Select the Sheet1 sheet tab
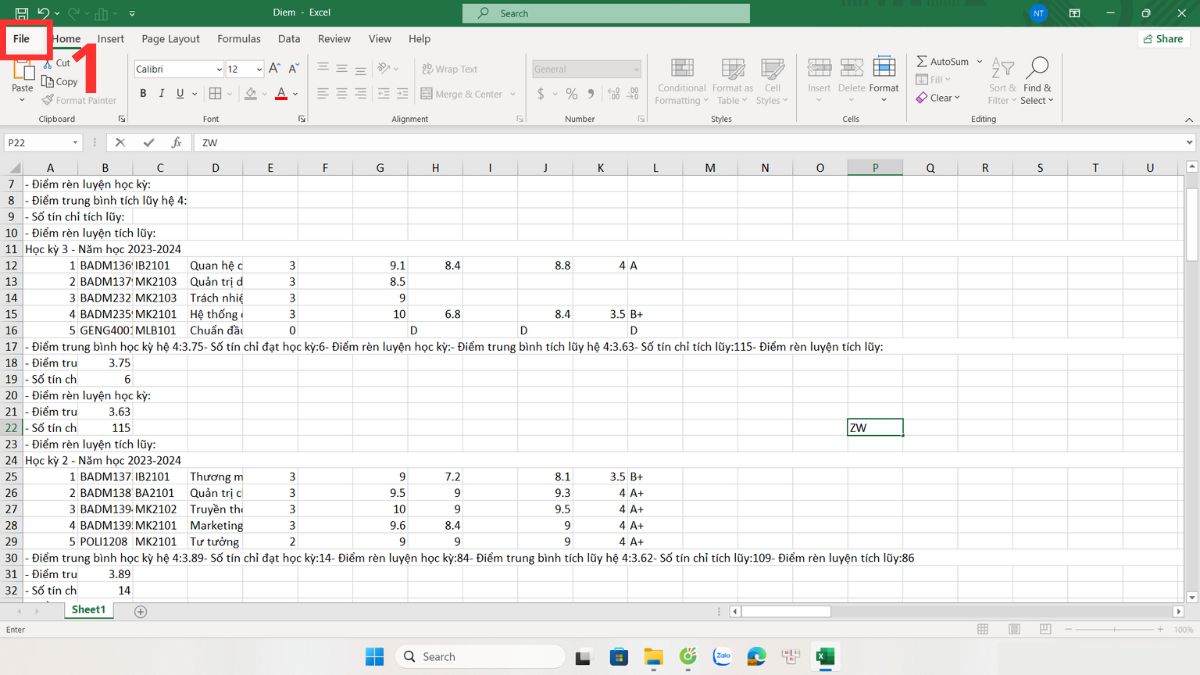Viewport: 1200px width, 675px height. tap(88, 610)
